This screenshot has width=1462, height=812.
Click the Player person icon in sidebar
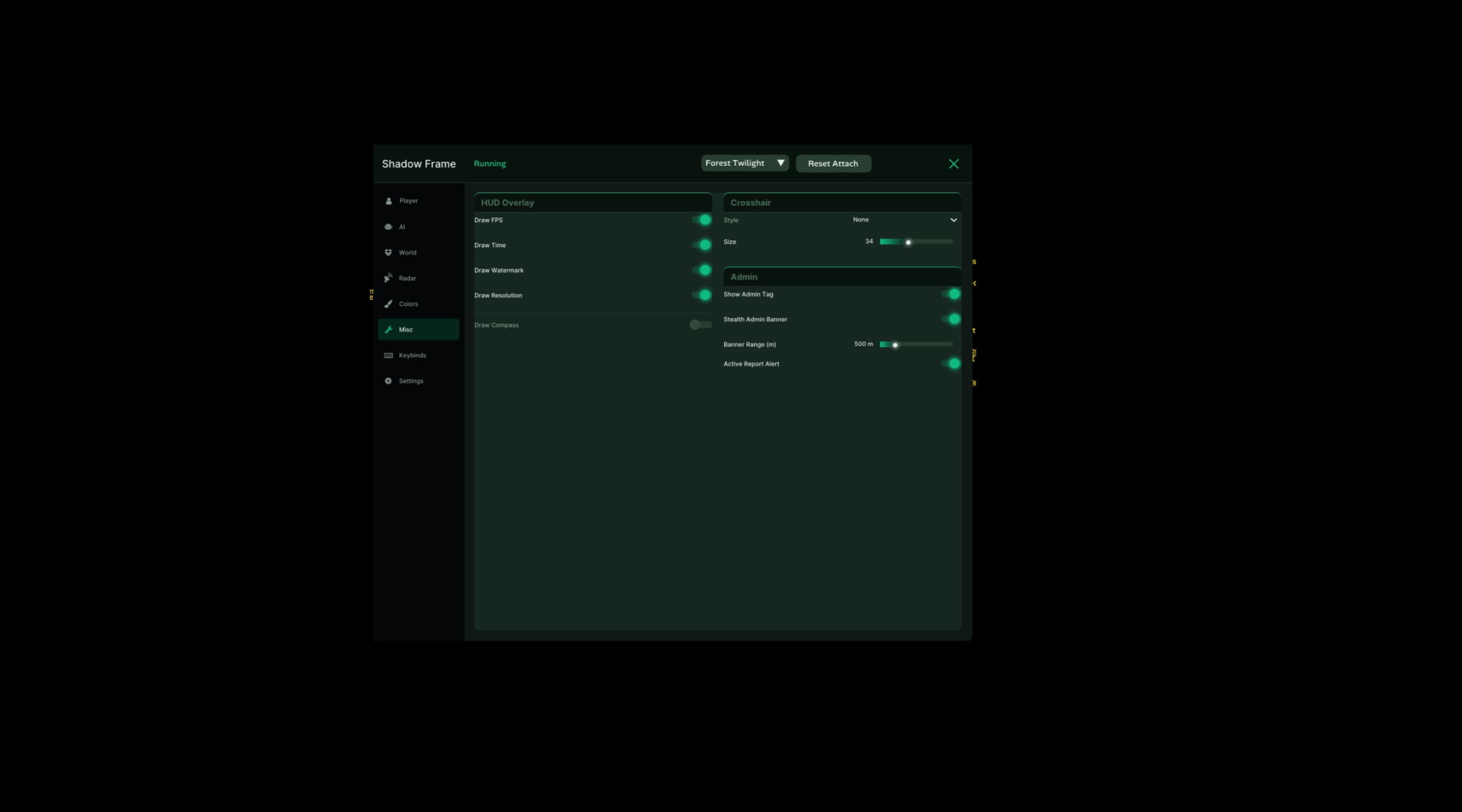(389, 201)
